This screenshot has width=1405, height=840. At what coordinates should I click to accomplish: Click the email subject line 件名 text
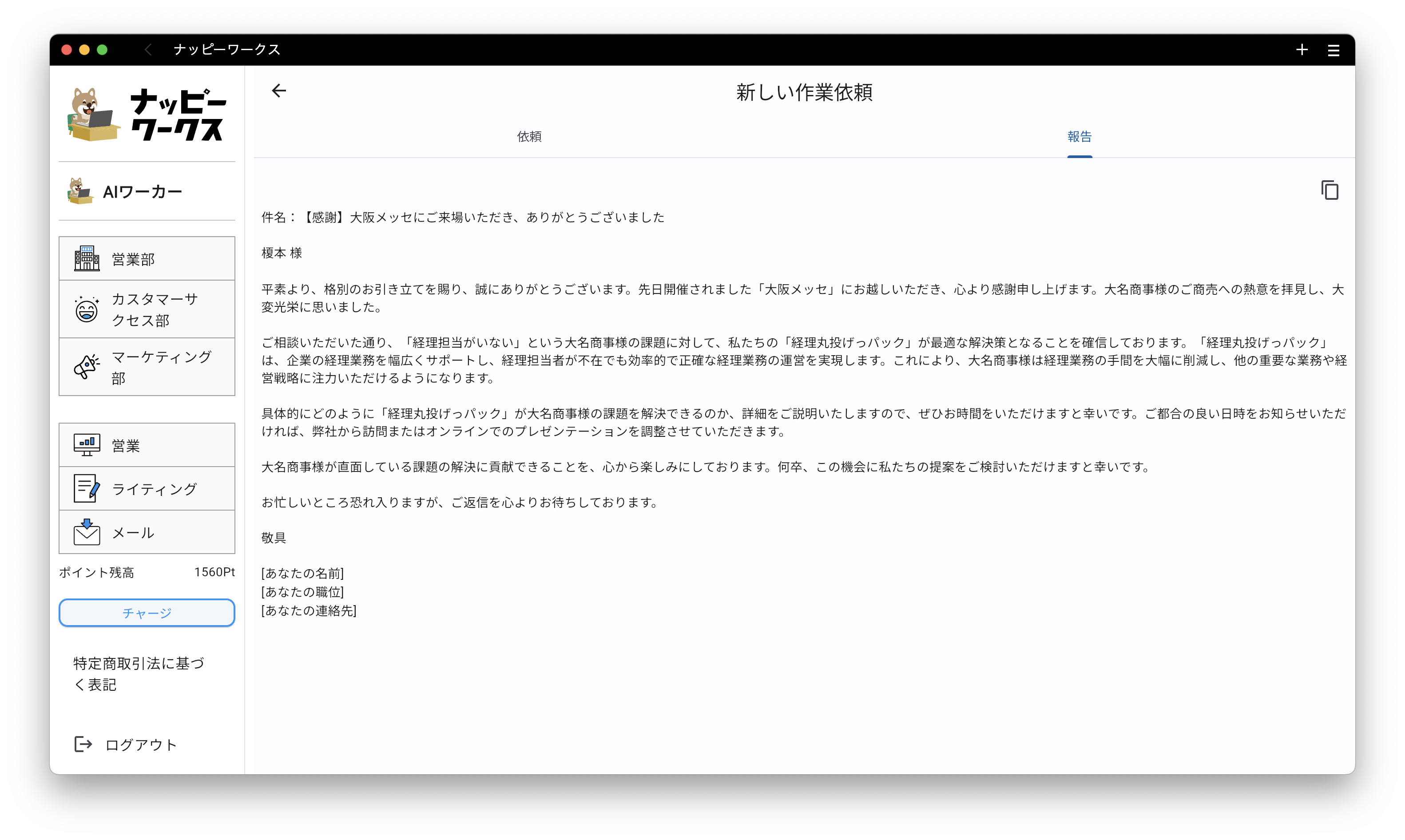462,218
